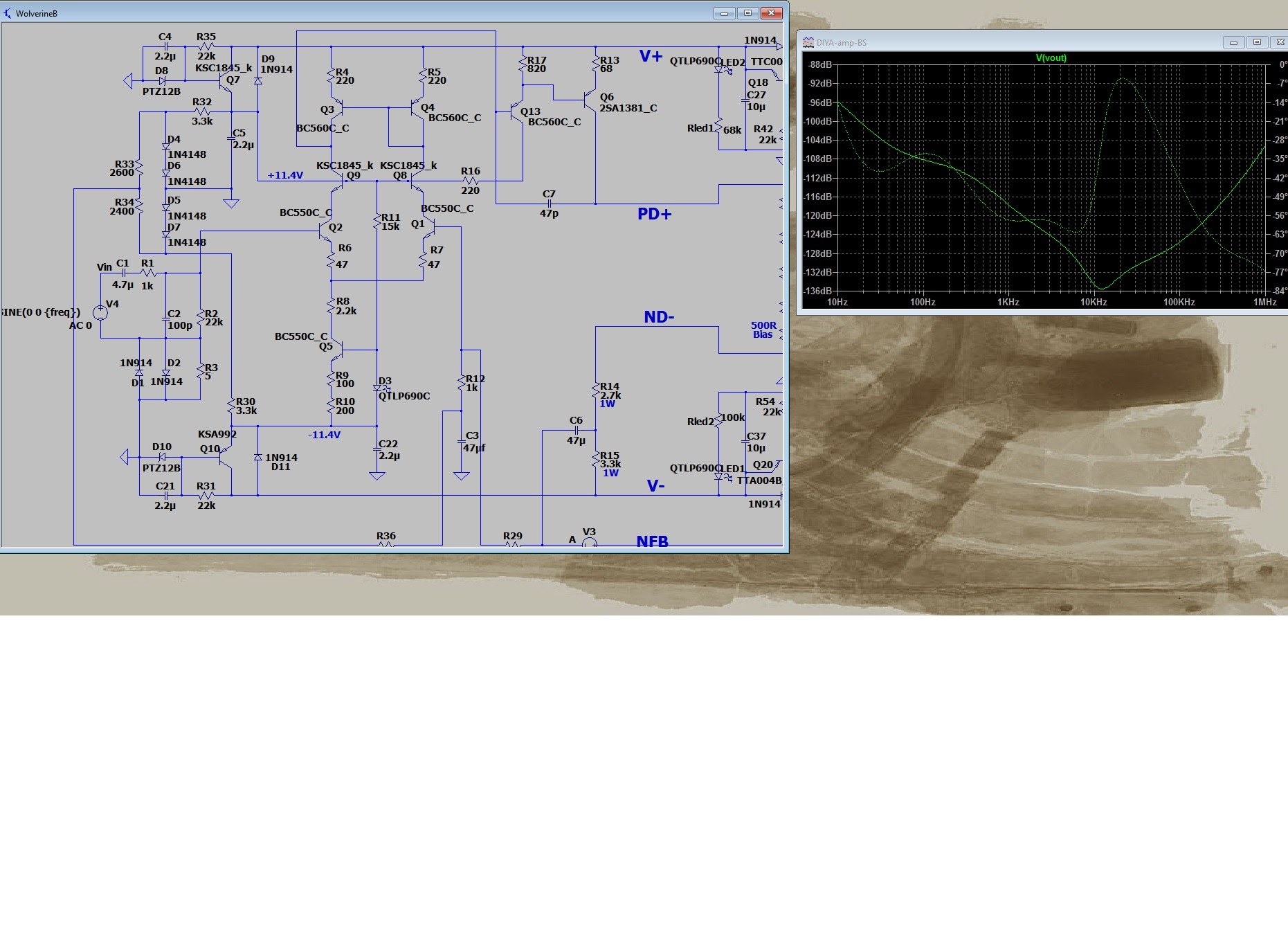This screenshot has width=1288, height=945.
Task: Click the R34 2400 resistor label
Action: [x=124, y=206]
